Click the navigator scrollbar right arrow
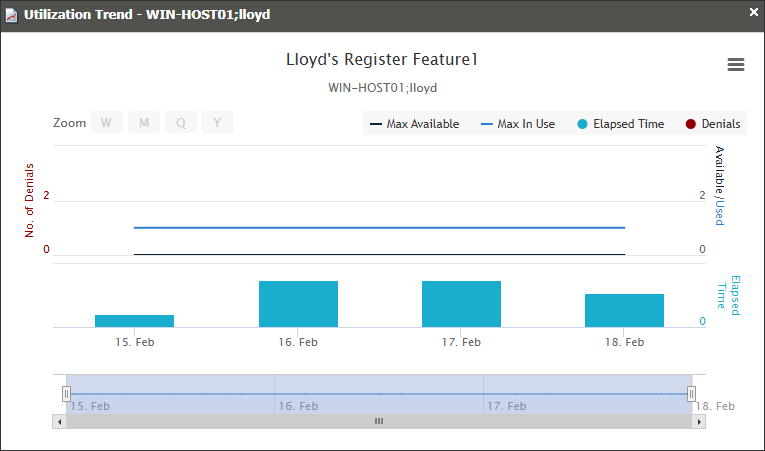 [x=699, y=422]
